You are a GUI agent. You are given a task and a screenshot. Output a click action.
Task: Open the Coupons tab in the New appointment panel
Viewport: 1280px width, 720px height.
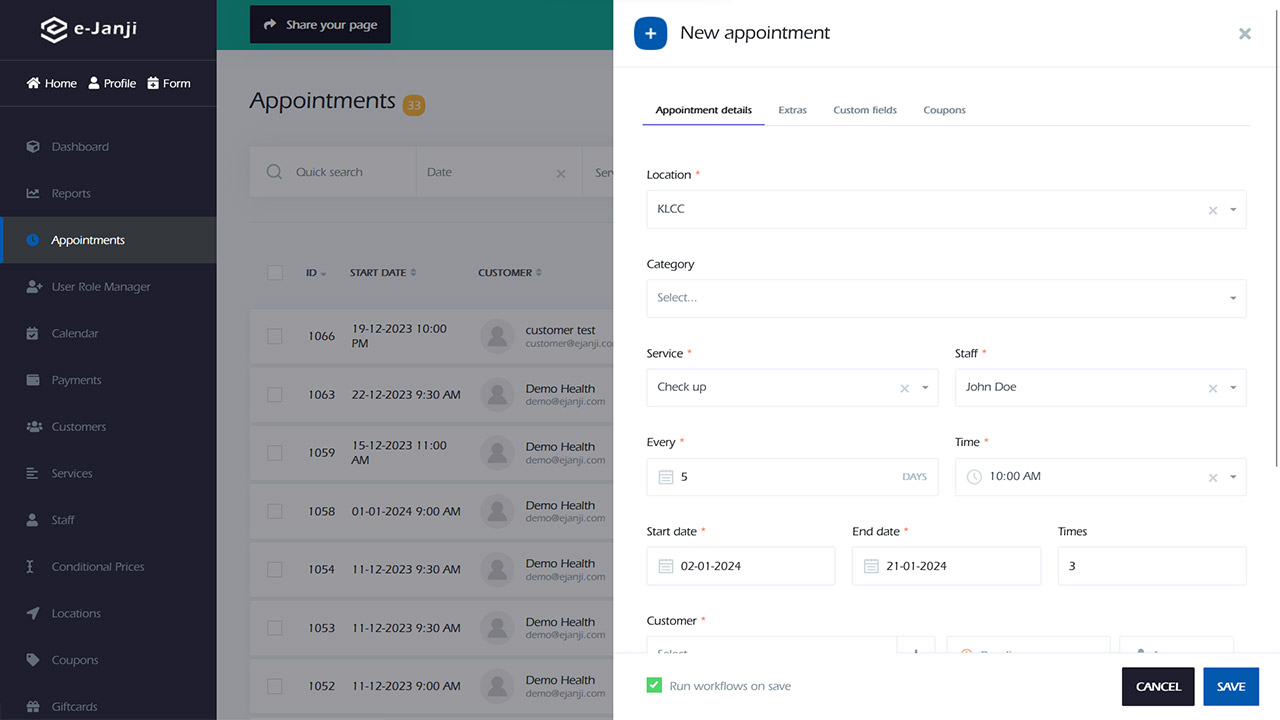[944, 110]
